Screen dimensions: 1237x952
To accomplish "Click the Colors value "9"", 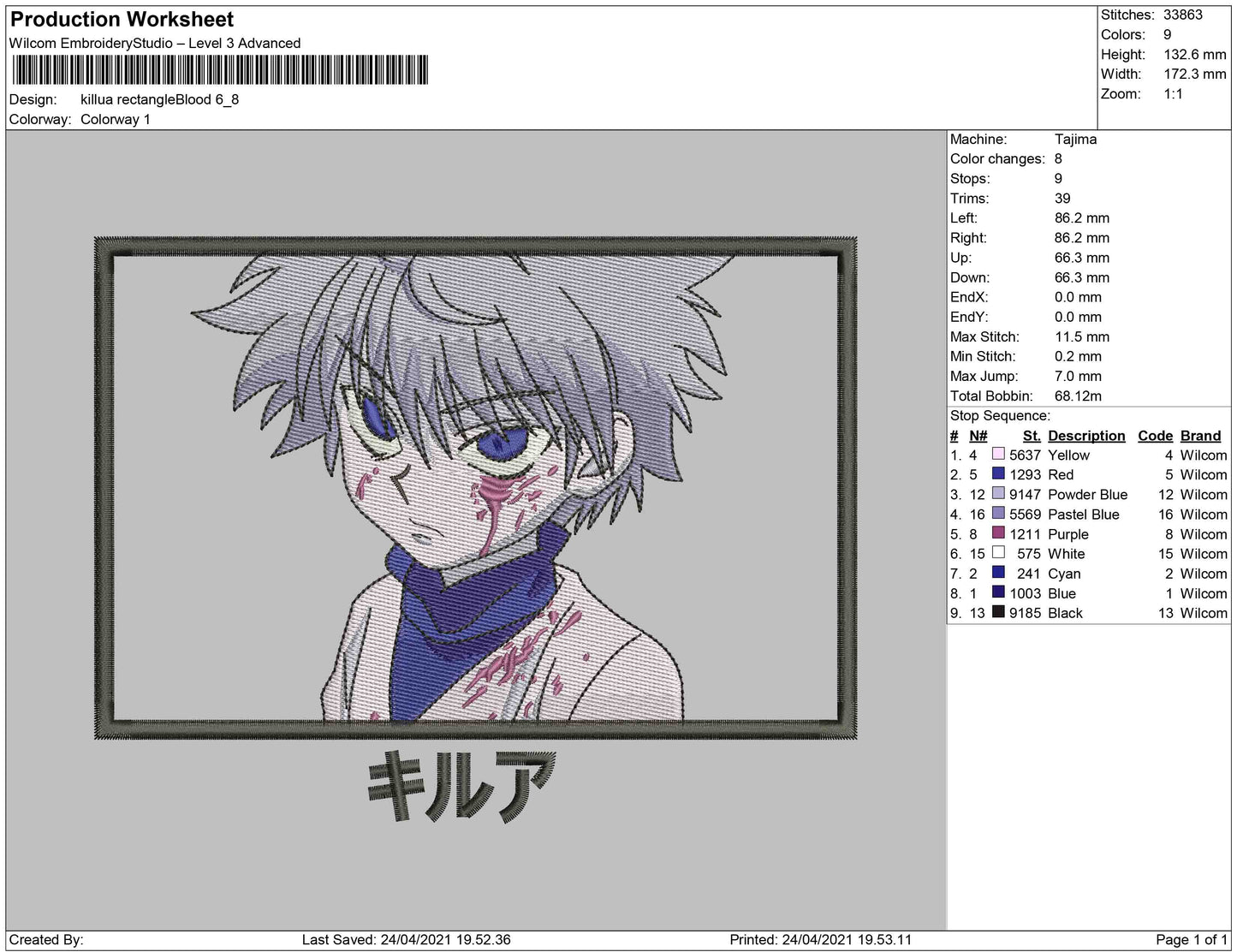I will (1168, 34).
